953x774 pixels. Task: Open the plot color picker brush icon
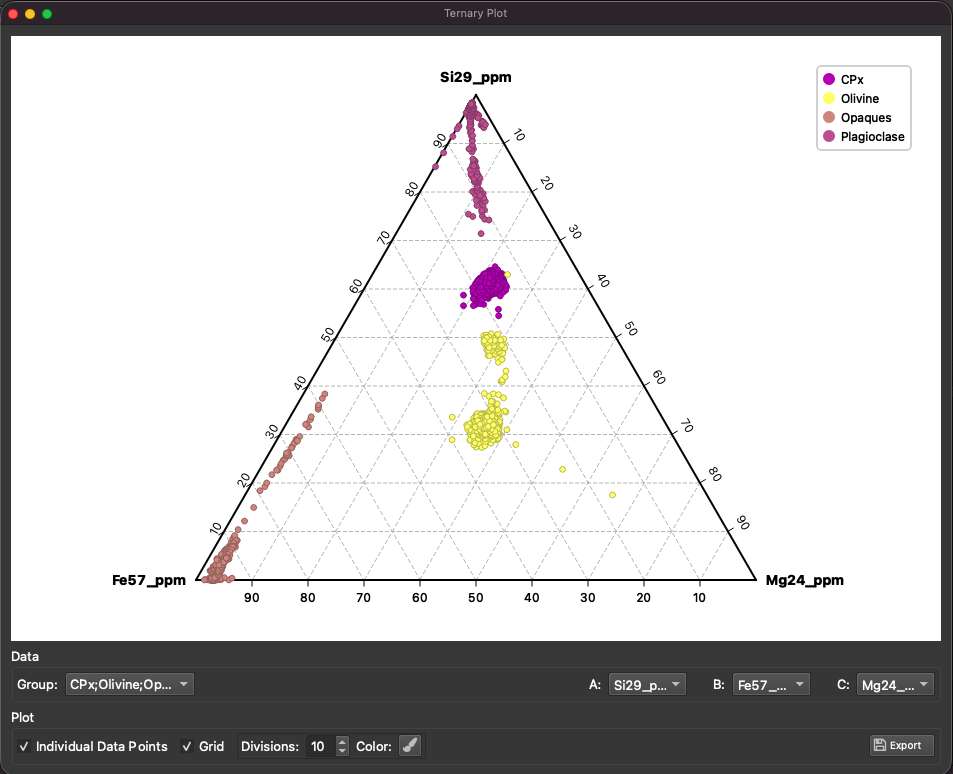pos(408,745)
